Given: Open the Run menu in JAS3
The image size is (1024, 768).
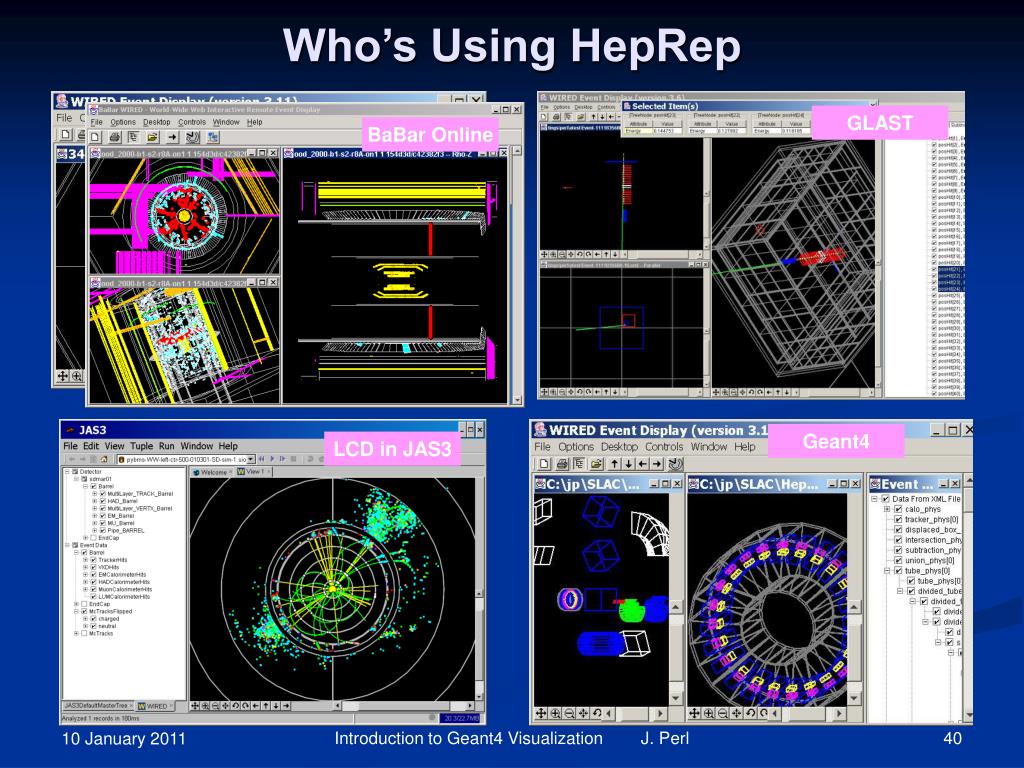Looking at the screenshot, I should tap(167, 446).
